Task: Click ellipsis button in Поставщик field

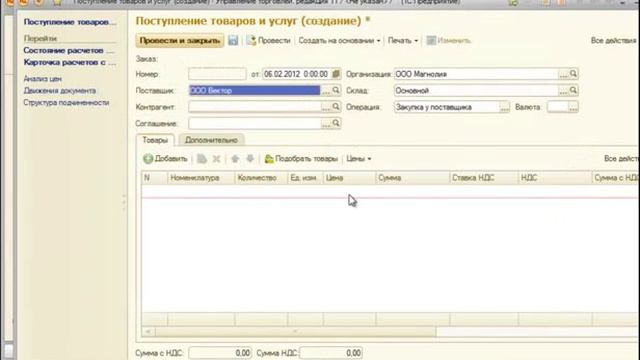Action: [326, 91]
